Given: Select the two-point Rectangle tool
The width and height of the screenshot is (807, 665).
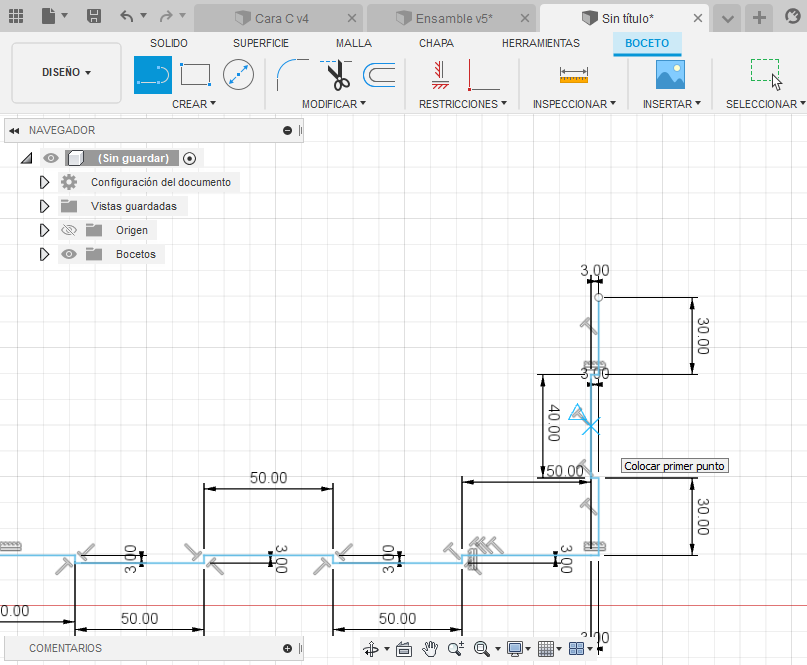Looking at the screenshot, I should point(195,75).
